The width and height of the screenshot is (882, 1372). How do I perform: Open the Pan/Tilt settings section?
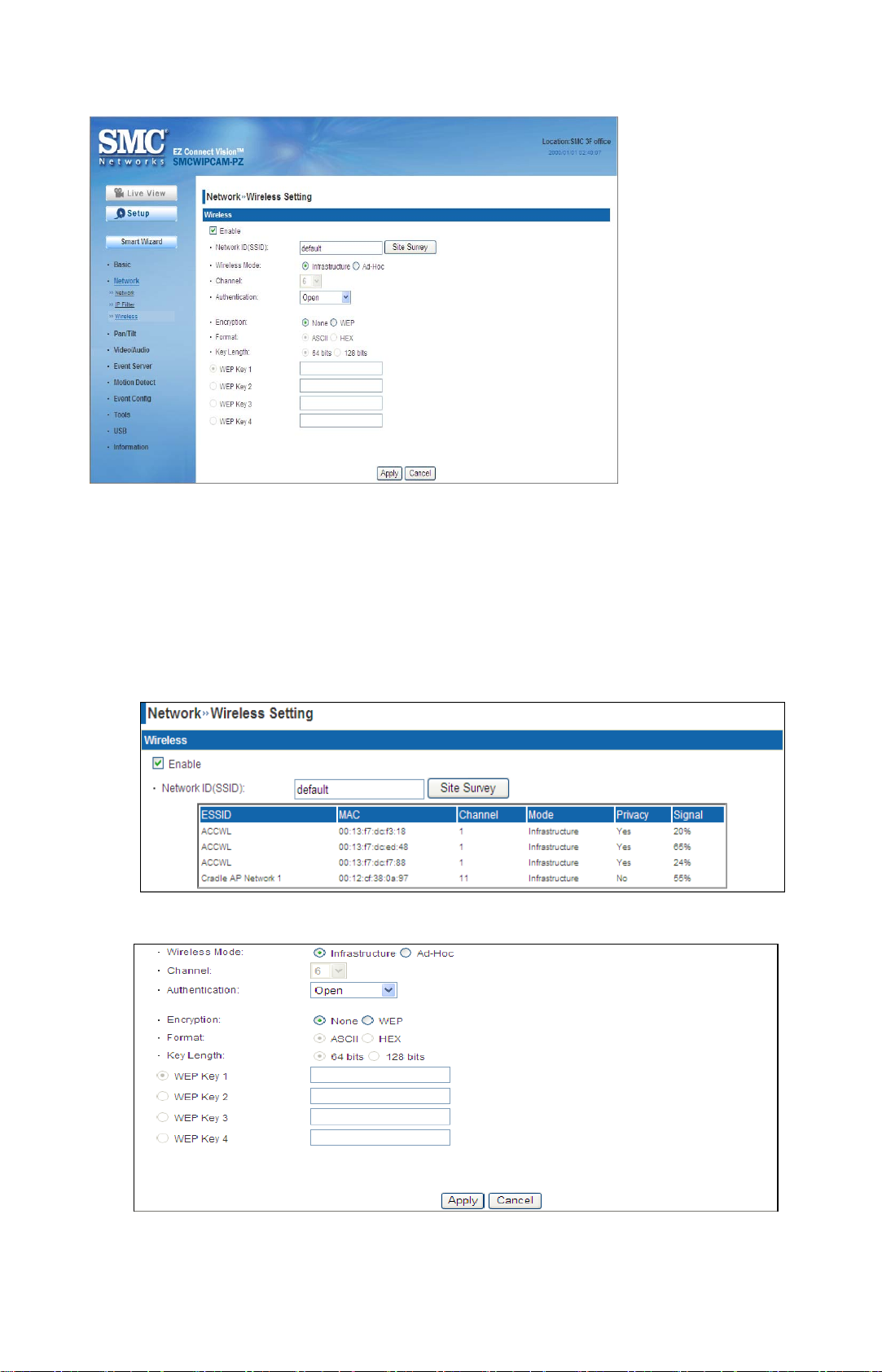[x=125, y=334]
